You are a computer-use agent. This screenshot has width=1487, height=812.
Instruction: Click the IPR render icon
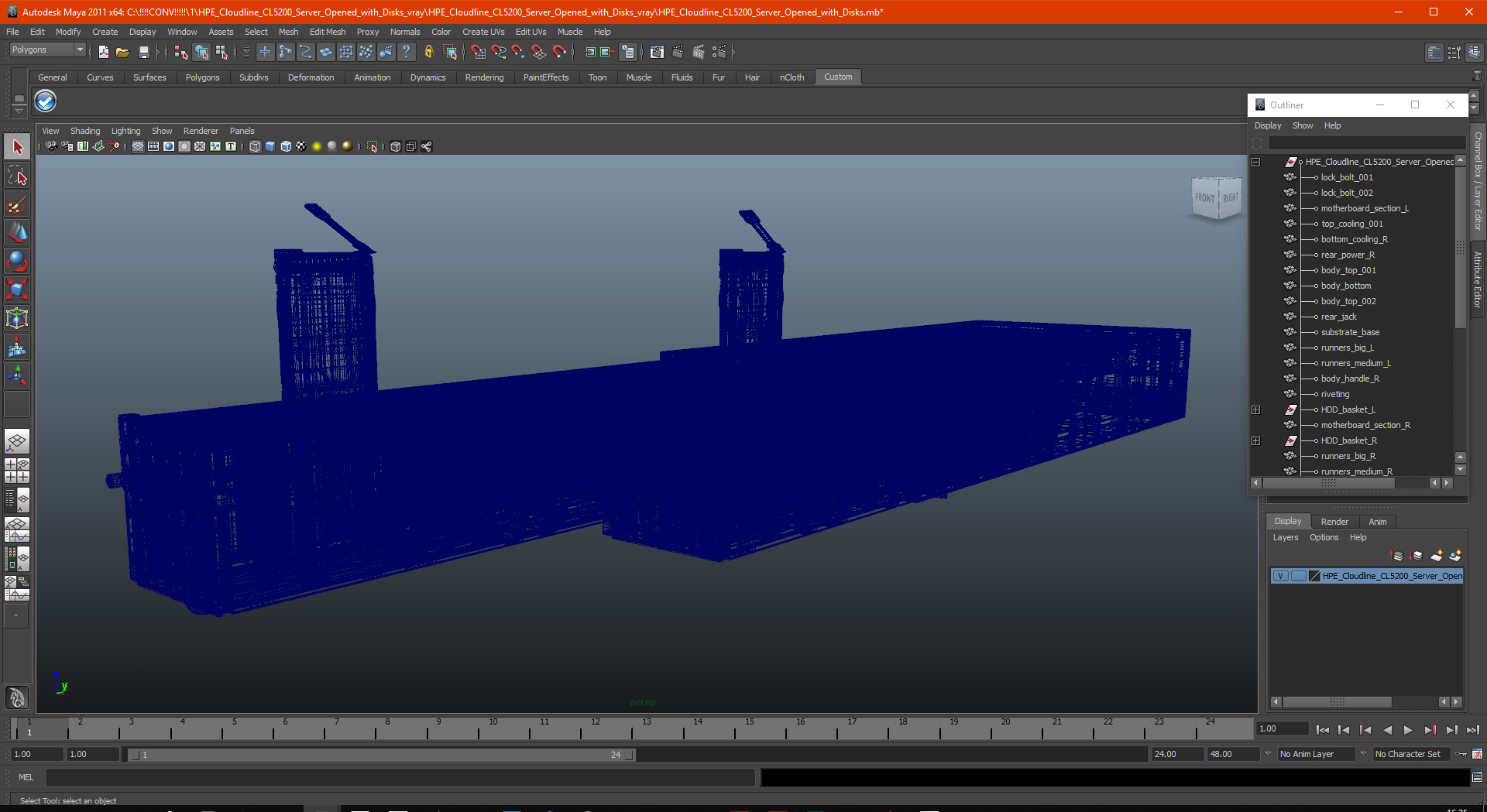[x=699, y=52]
